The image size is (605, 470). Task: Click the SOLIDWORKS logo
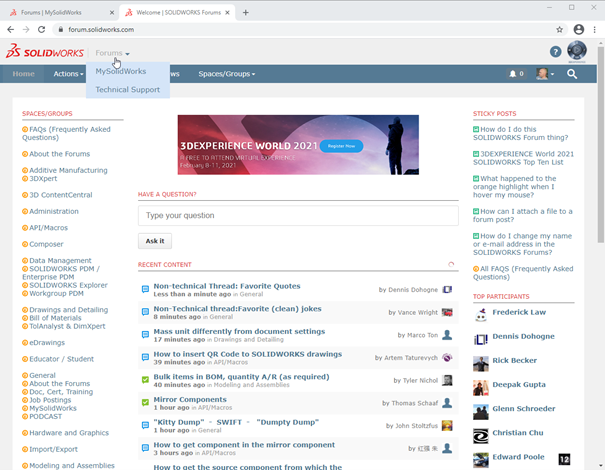(x=45, y=51)
